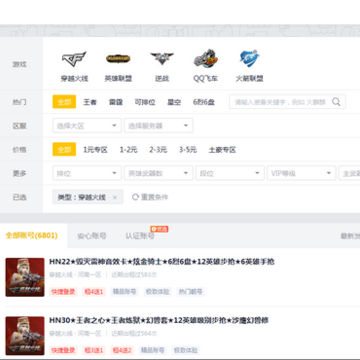Screen dimensions: 360x360
Task: Filter hot tags by 6烈6盘
Action: tap(204, 102)
